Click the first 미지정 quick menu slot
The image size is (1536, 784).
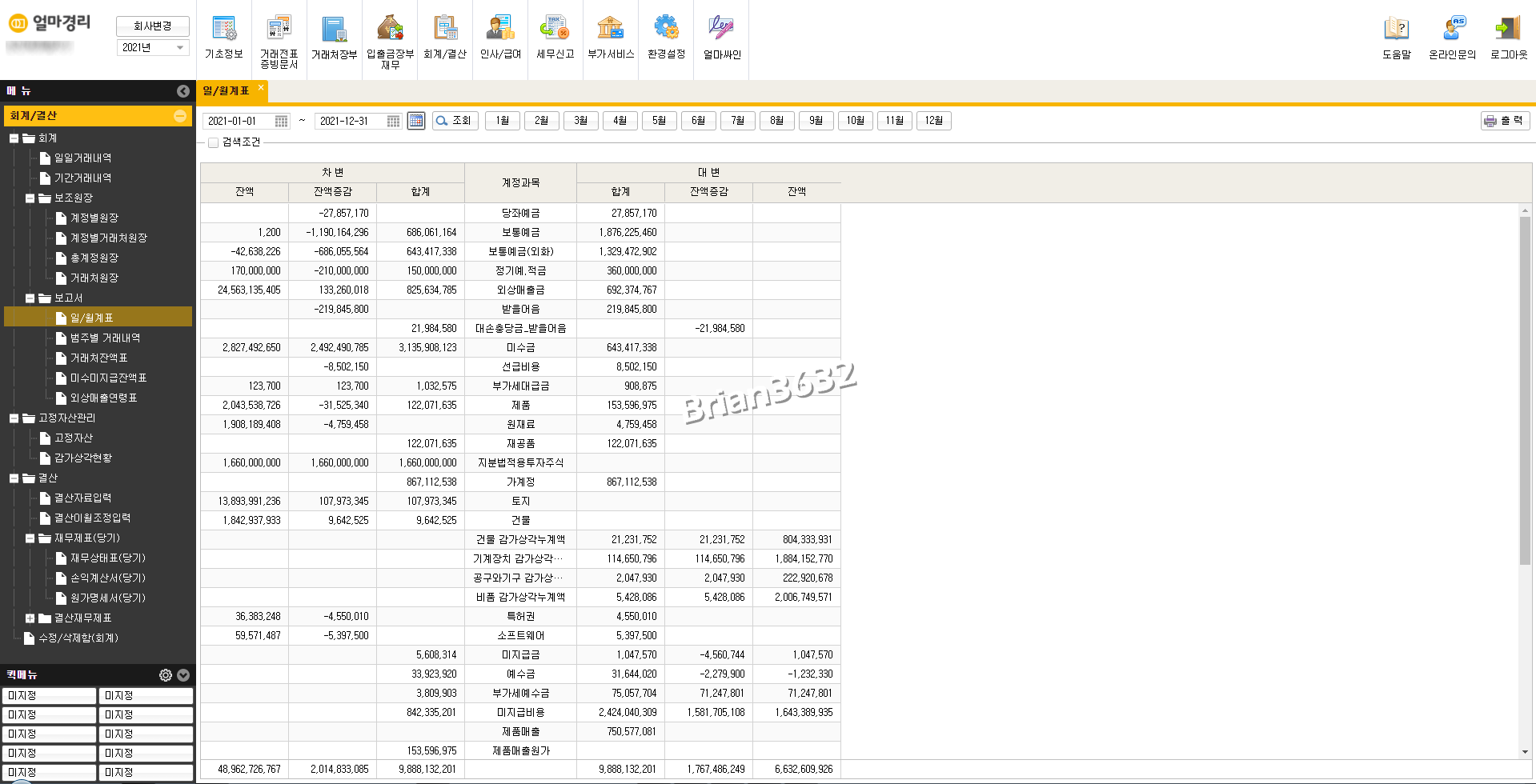[x=49, y=696]
